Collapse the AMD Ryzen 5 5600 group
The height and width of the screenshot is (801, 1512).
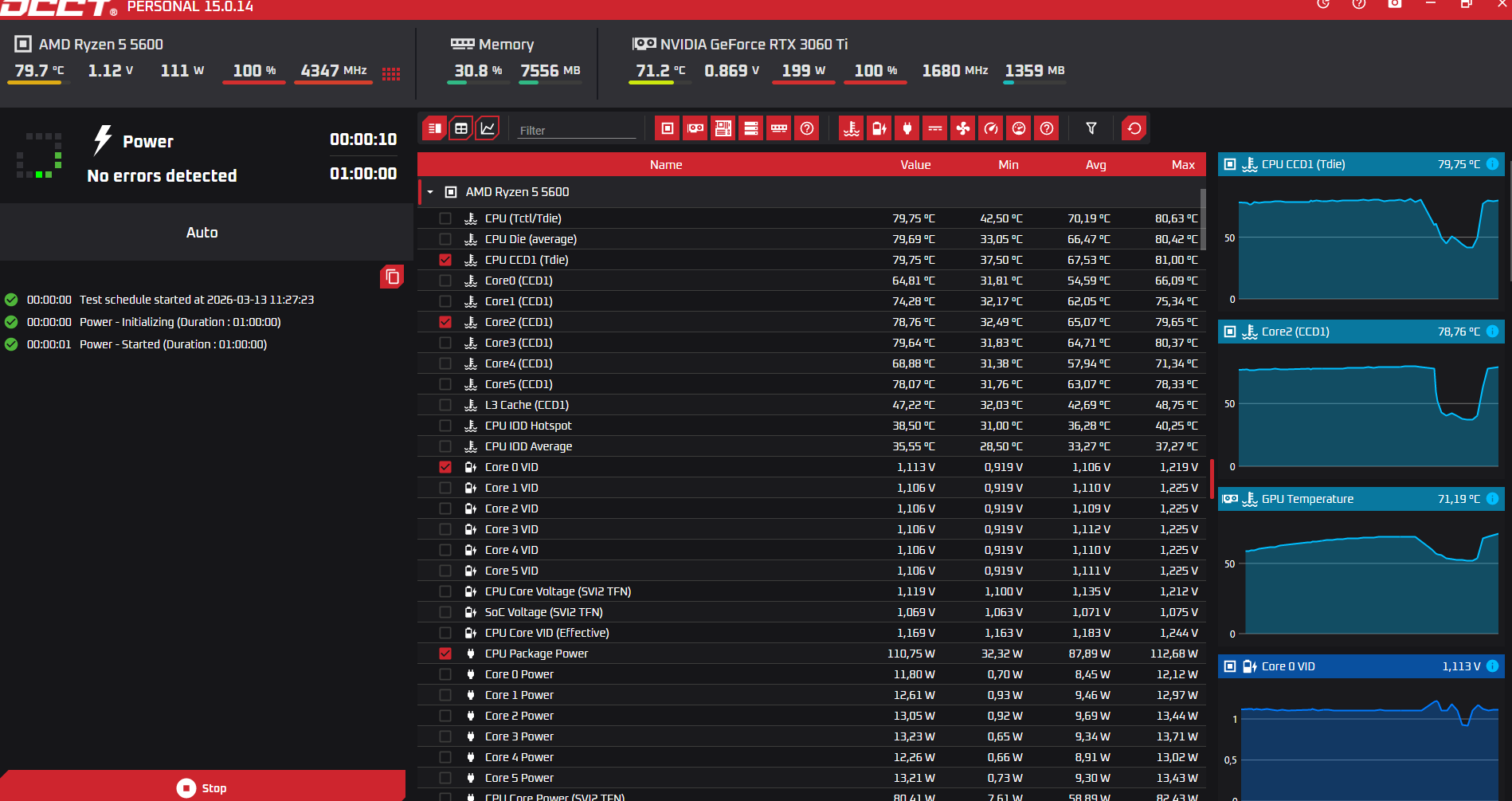430,192
